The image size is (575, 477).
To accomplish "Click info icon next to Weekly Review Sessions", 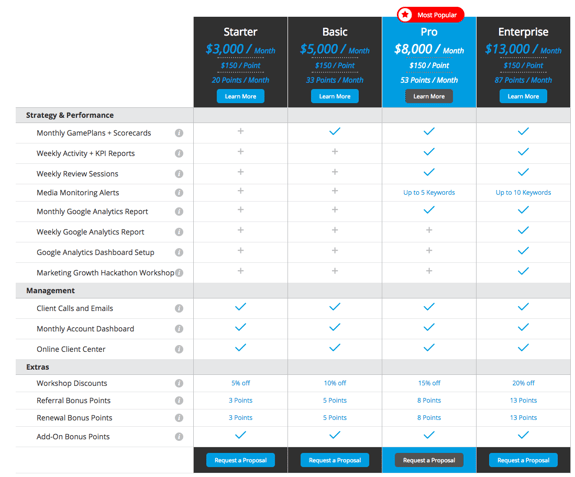I will pyautogui.click(x=179, y=174).
